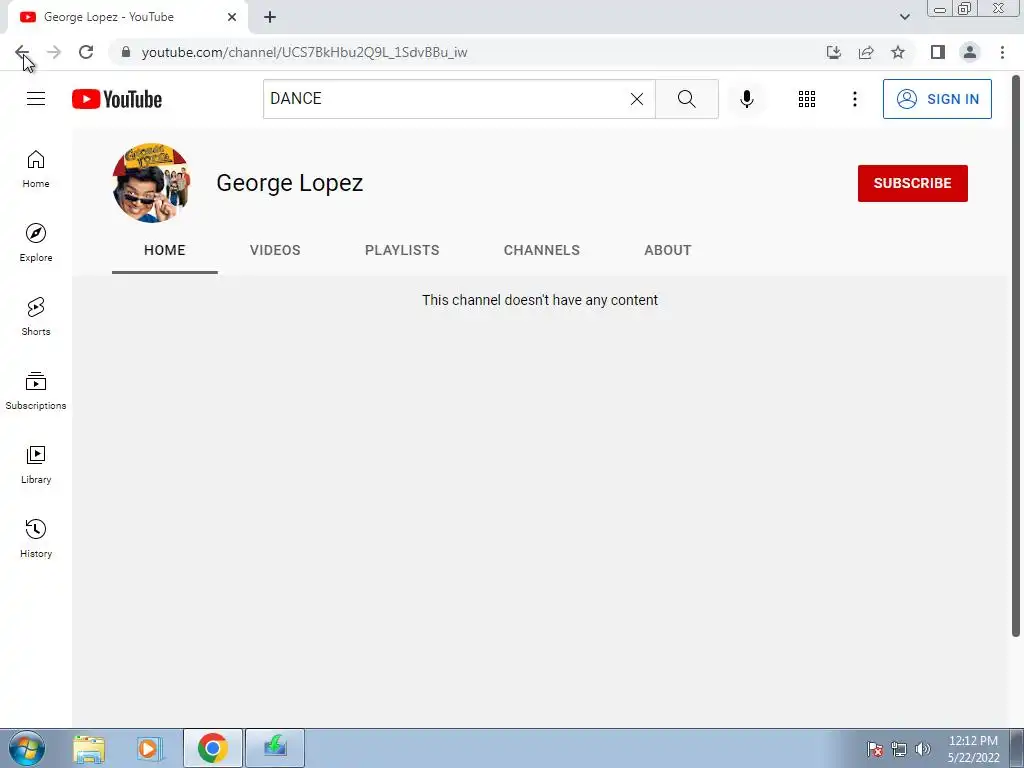Screen dimensions: 1024x768
Task: Click the taskbar clock showing 12:12 PM
Action: click(973, 749)
